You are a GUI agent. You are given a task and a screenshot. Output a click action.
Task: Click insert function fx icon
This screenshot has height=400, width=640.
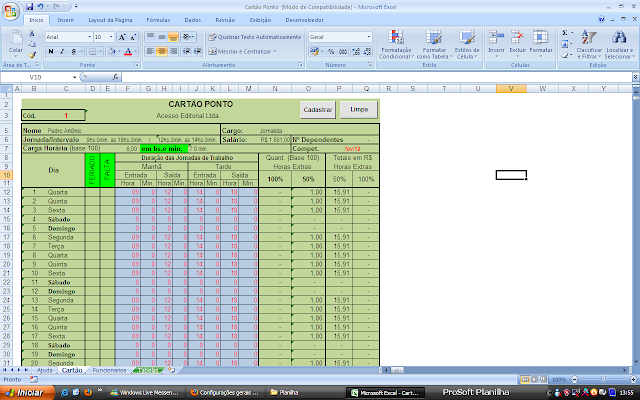(116, 77)
